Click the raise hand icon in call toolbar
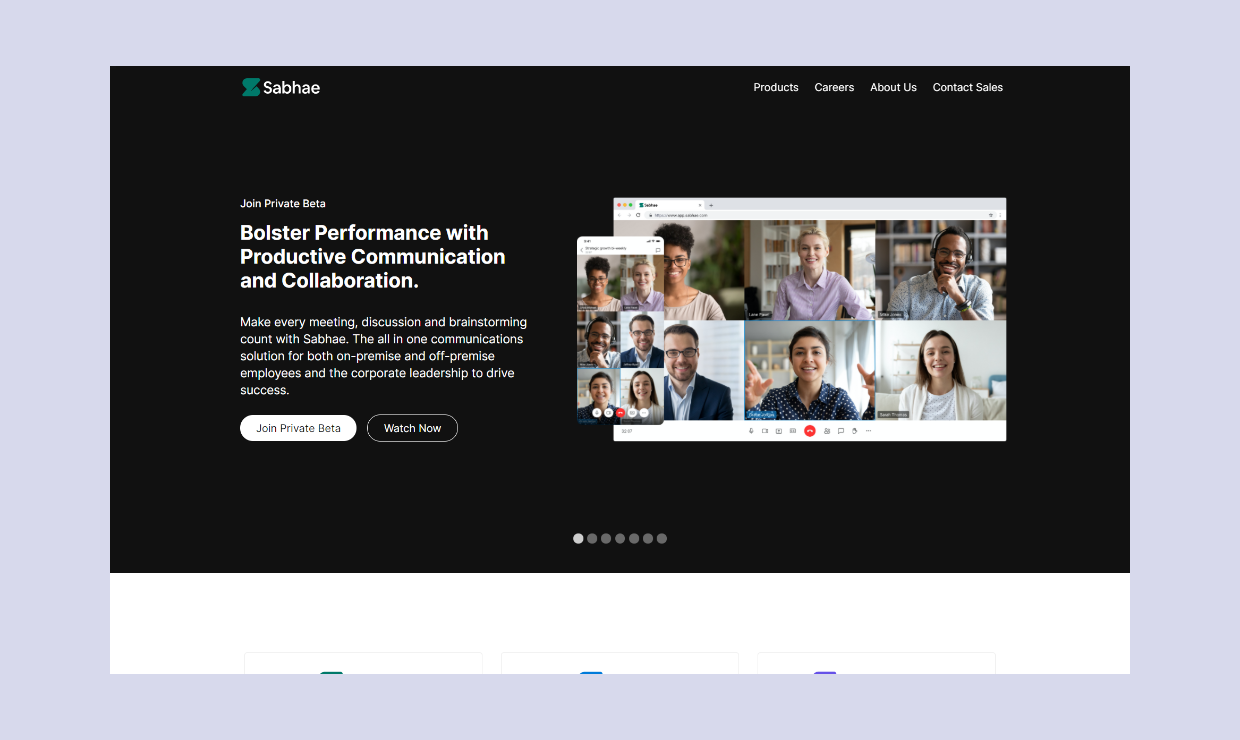The height and width of the screenshot is (740, 1240). click(x=855, y=431)
